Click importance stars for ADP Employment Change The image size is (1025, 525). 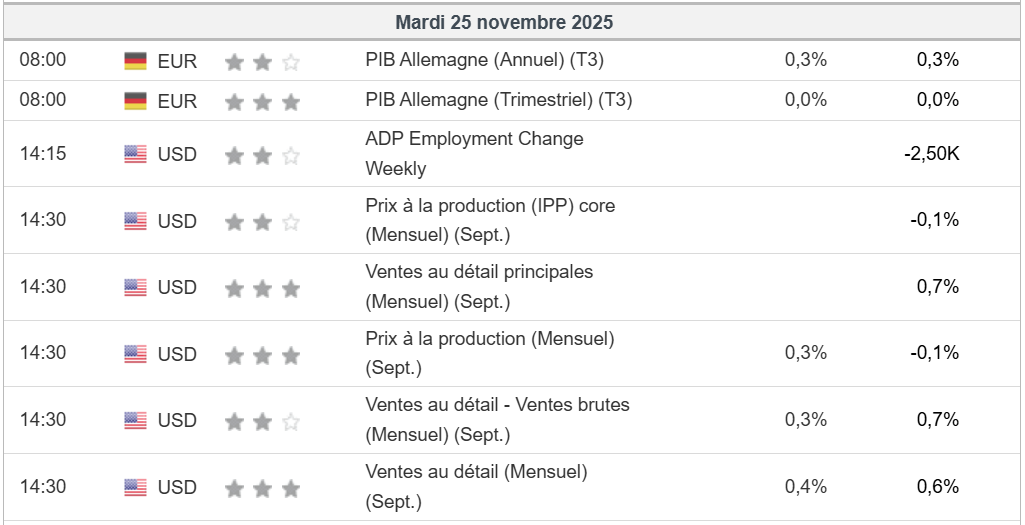point(262,155)
